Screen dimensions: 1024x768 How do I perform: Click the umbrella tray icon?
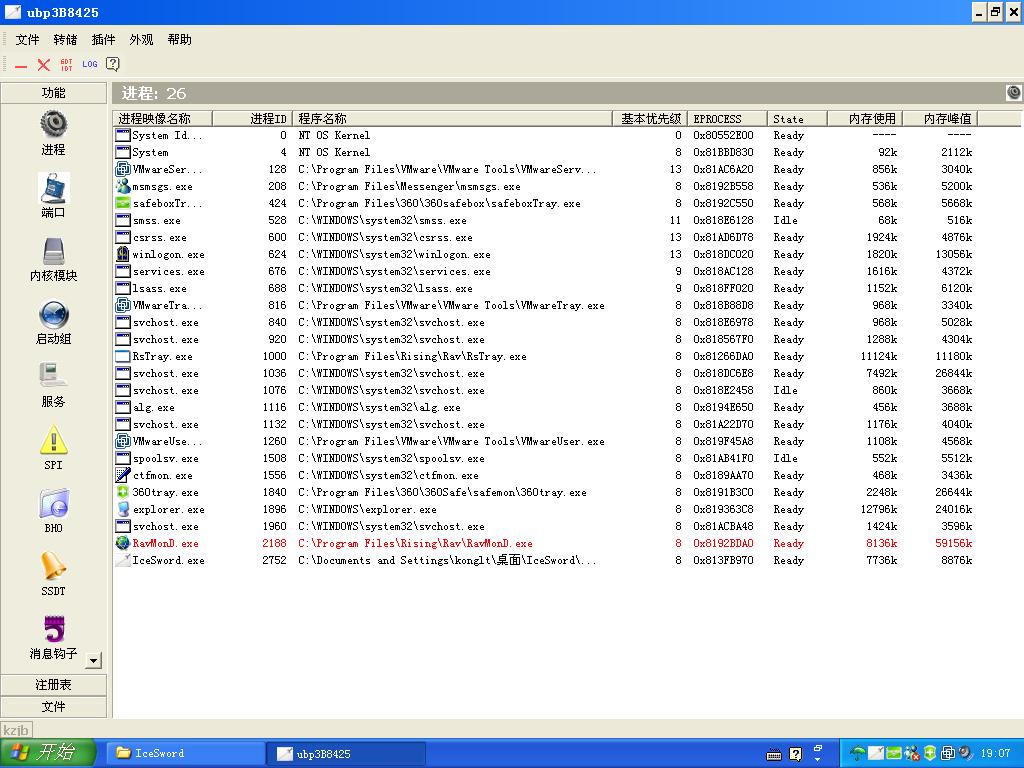[x=857, y=754]
